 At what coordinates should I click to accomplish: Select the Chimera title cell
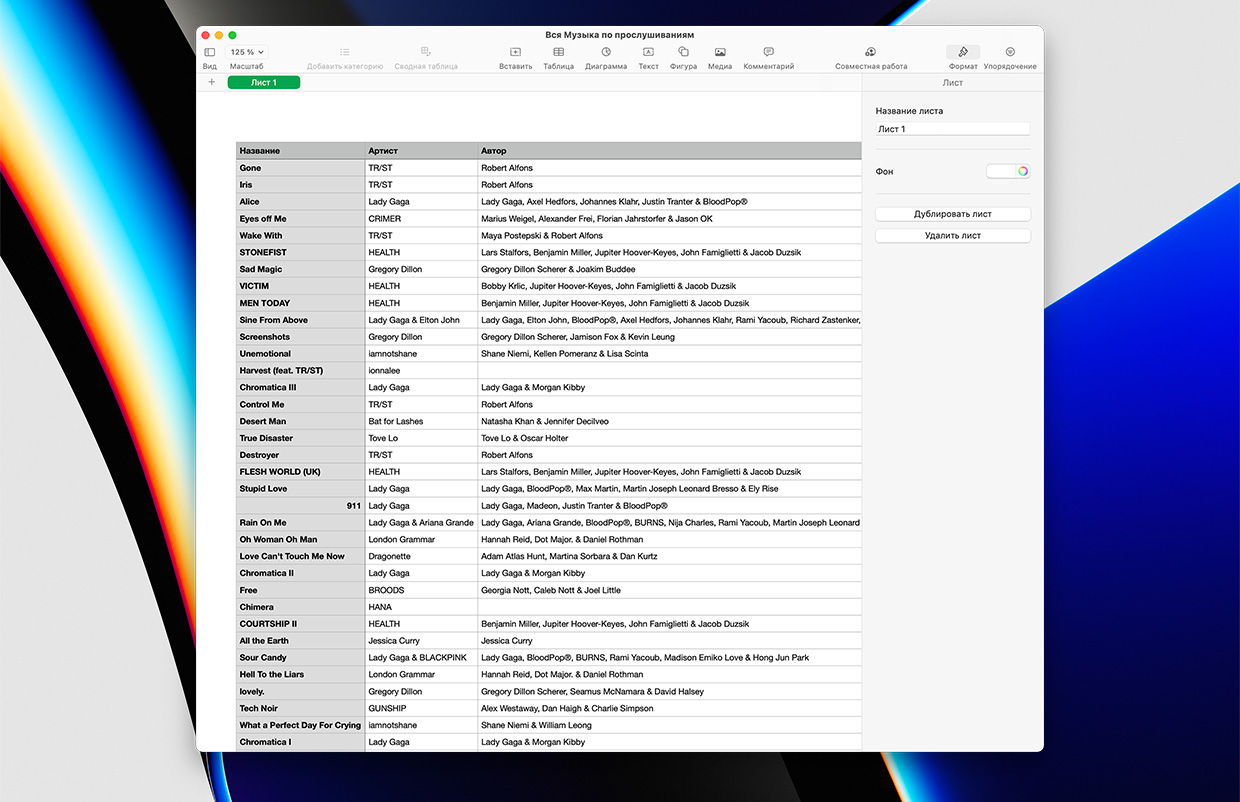[x=300, y=607]
